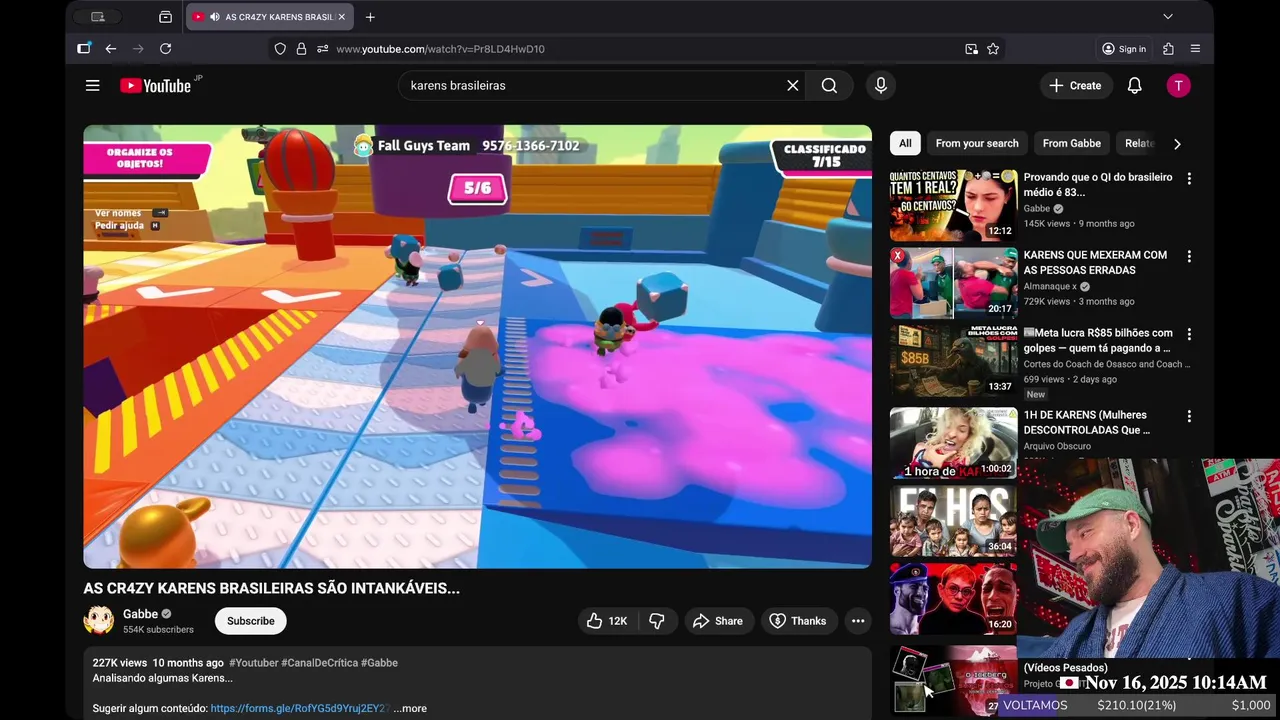Select 'From Gabbe' filter chip

tap(1072, 144)
